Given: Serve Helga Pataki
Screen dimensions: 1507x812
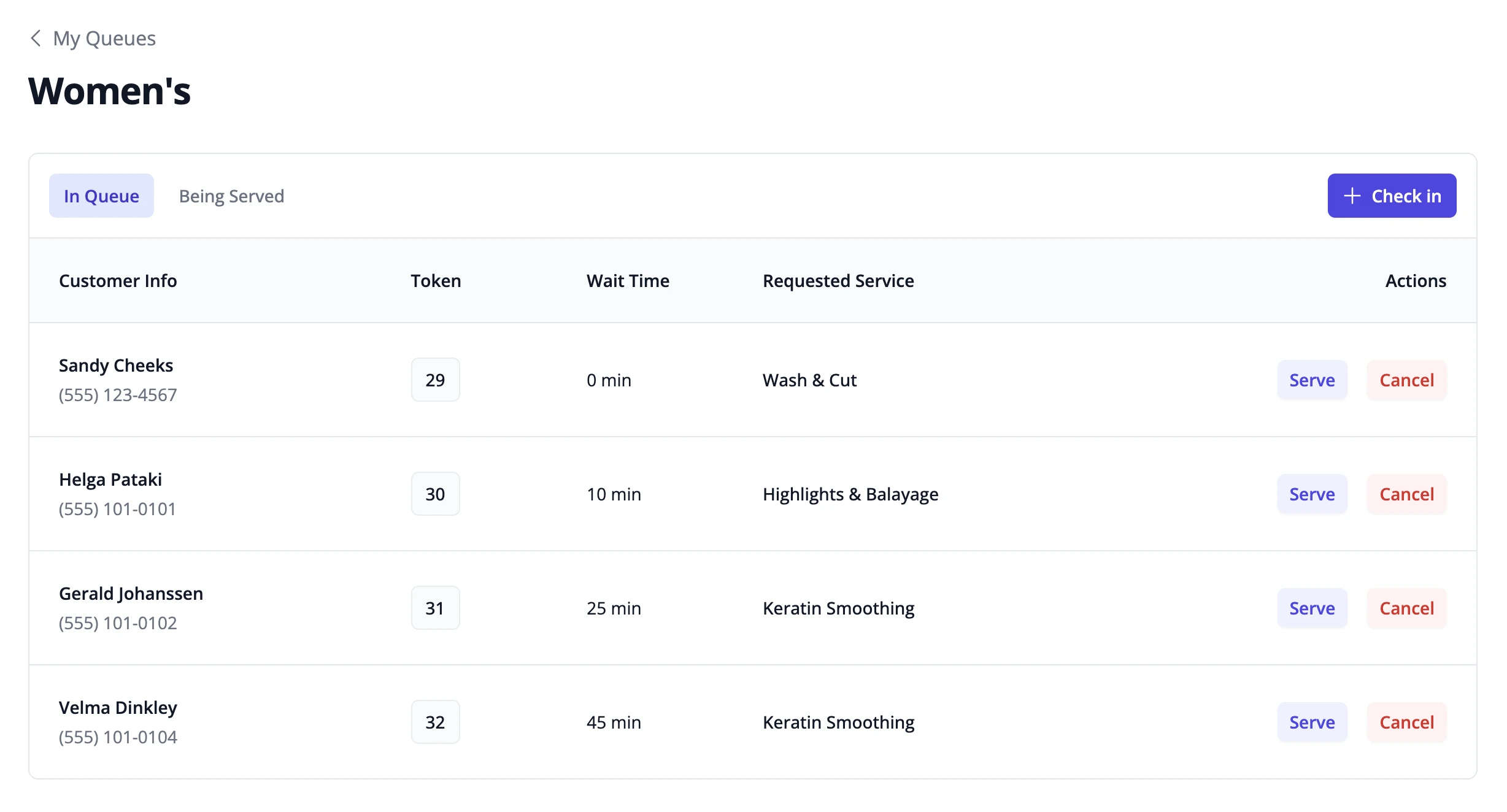Looking at the screenshot, I should [x=1312, y=494].
